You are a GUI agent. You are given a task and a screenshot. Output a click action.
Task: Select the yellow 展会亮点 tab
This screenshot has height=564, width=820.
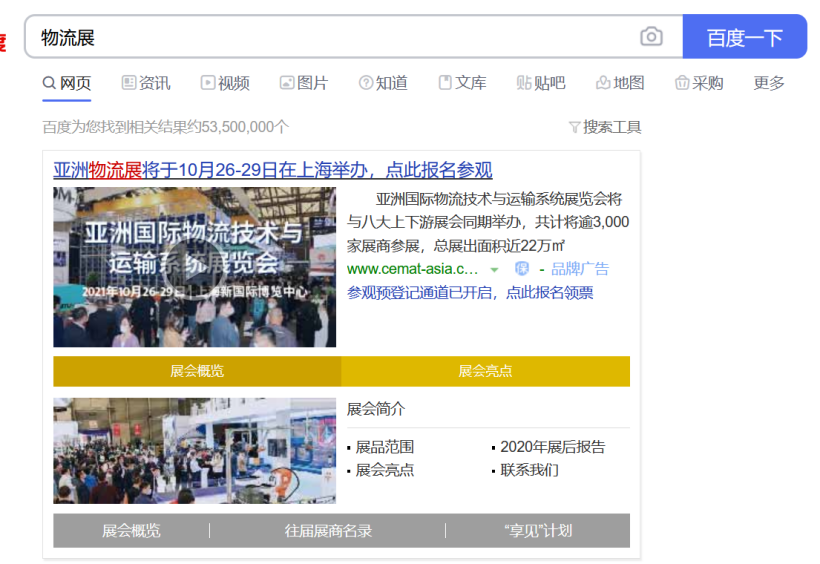pos(485,371)
